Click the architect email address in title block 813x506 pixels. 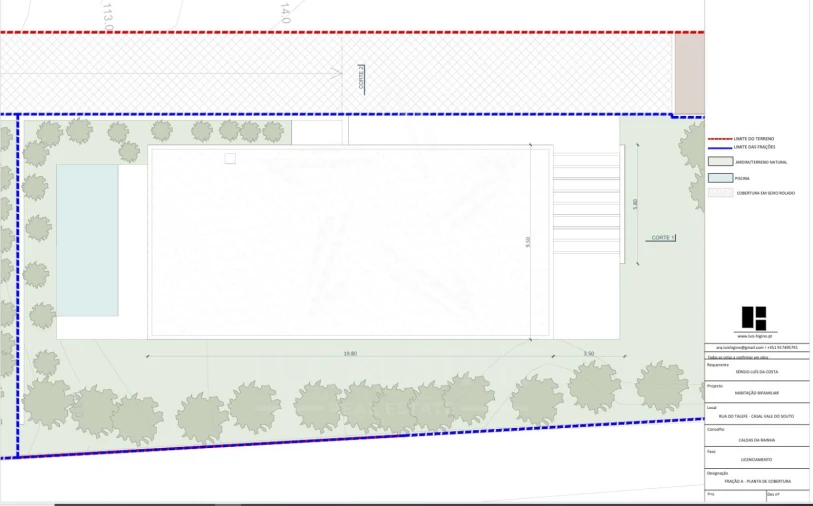[756, 347]
